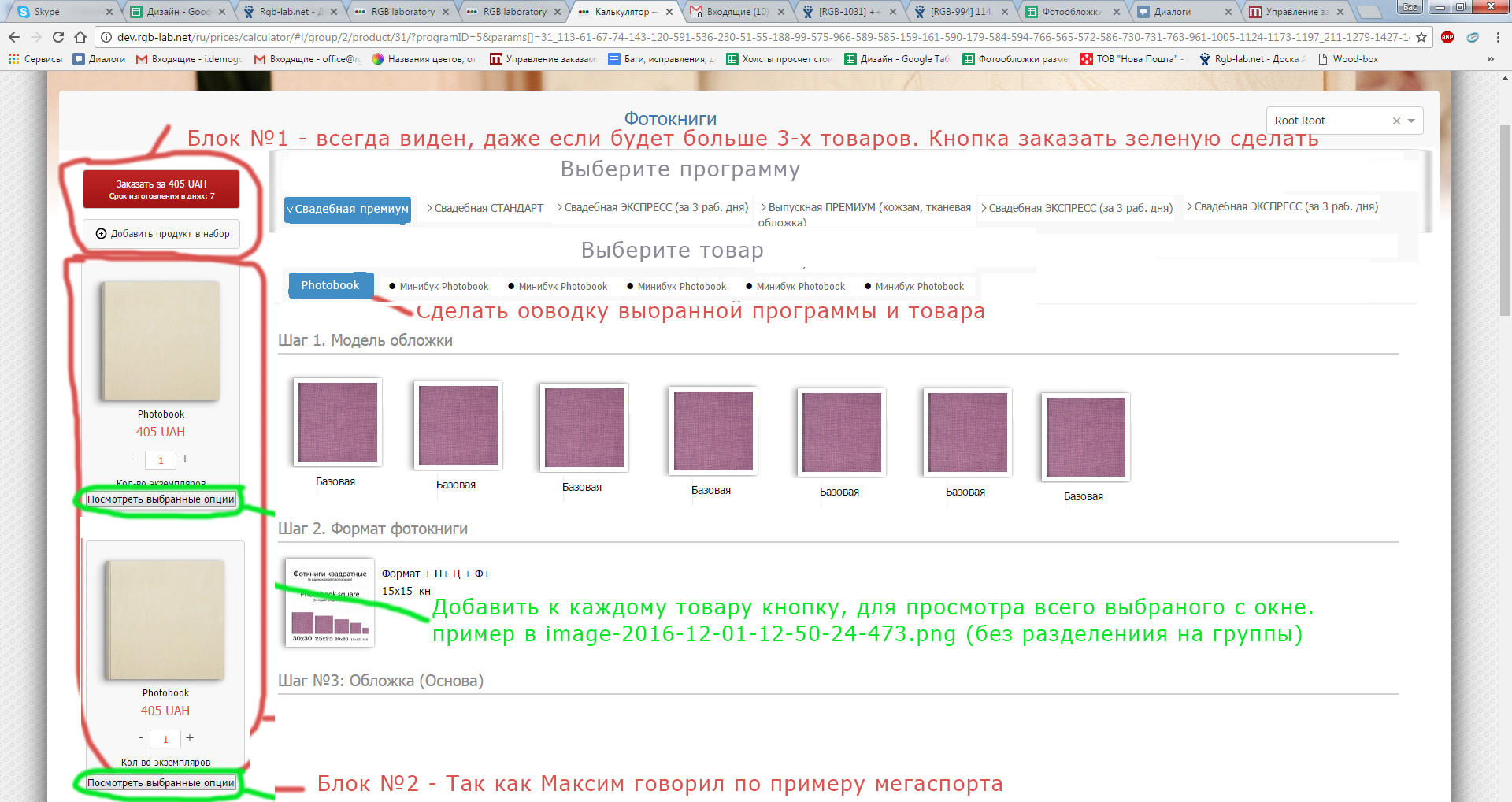Image resolution: width=1512 pixels, height=802 pixels.
Task: Expand the Root Root dropdown arrow
Action: coord(1411,121)
